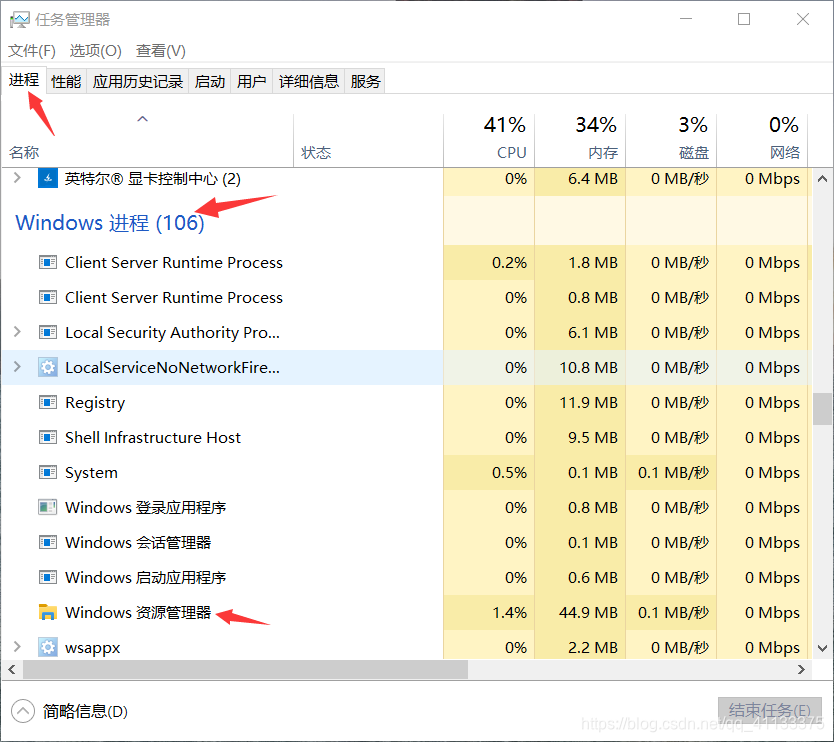Switch to the 应用历史记录 tab

pyautogui.click(x=138, y=81)
